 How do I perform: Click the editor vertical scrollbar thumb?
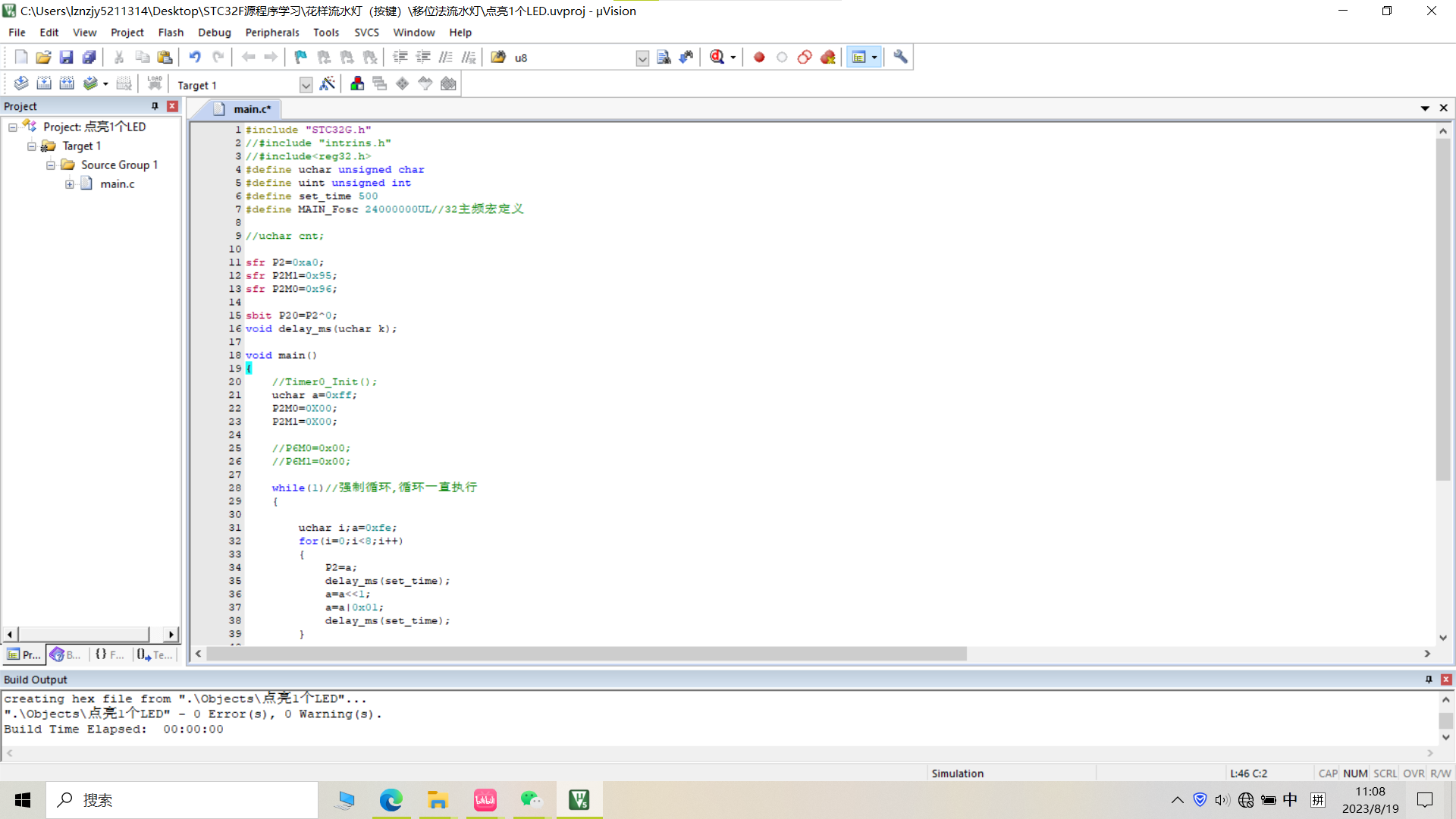click(x=1443, y=309)
